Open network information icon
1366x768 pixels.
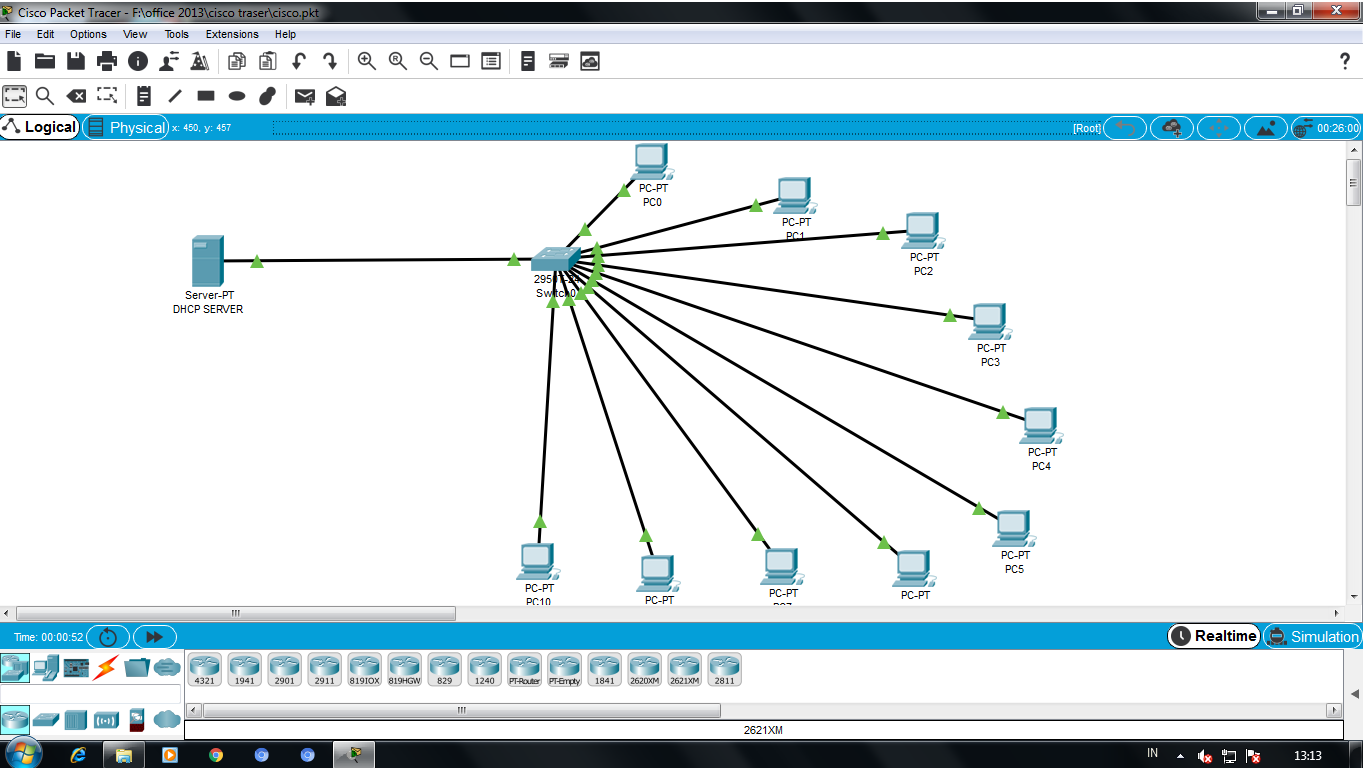coord(138,61)
